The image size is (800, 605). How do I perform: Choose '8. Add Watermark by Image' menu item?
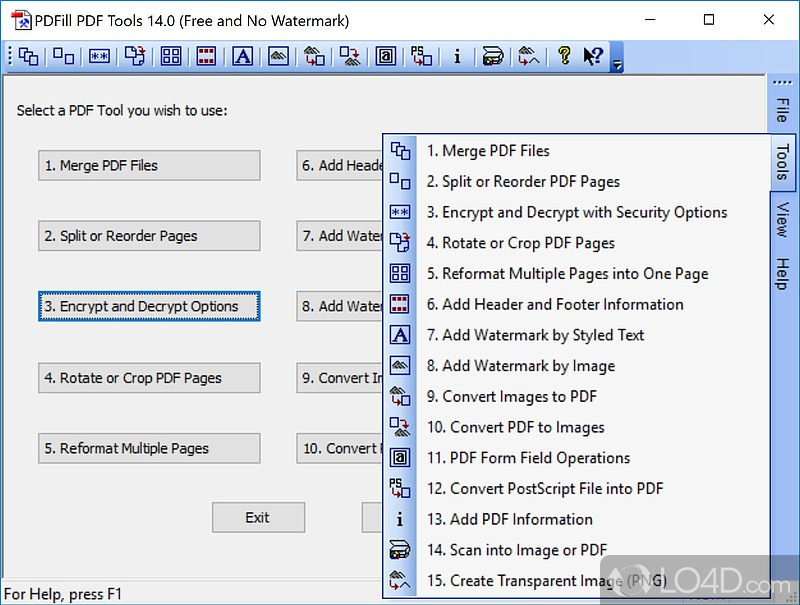coord(576,365)
